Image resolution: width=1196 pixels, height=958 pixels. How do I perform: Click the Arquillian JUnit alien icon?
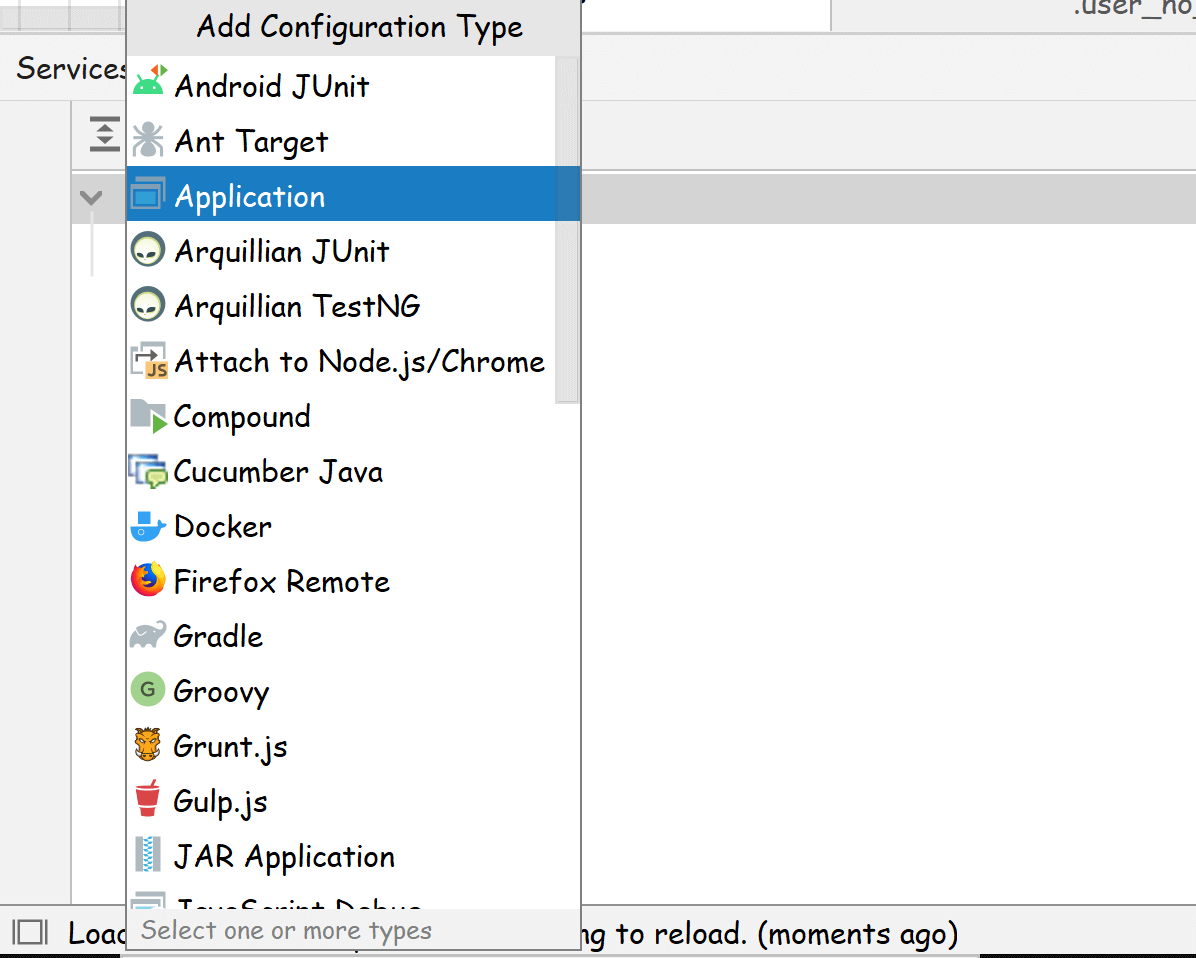coord(148,251)
